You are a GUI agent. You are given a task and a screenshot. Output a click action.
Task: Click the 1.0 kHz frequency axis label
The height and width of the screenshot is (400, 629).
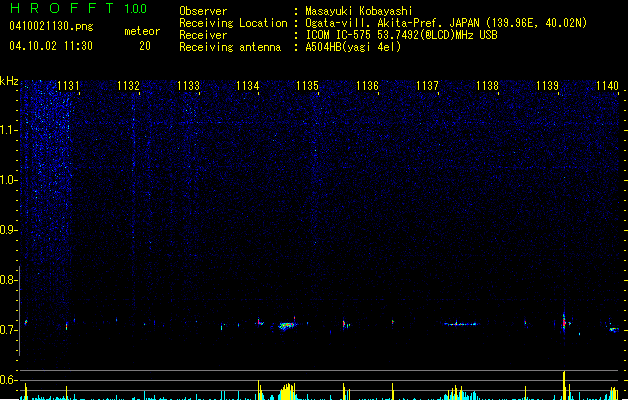[x=8, y=180]
